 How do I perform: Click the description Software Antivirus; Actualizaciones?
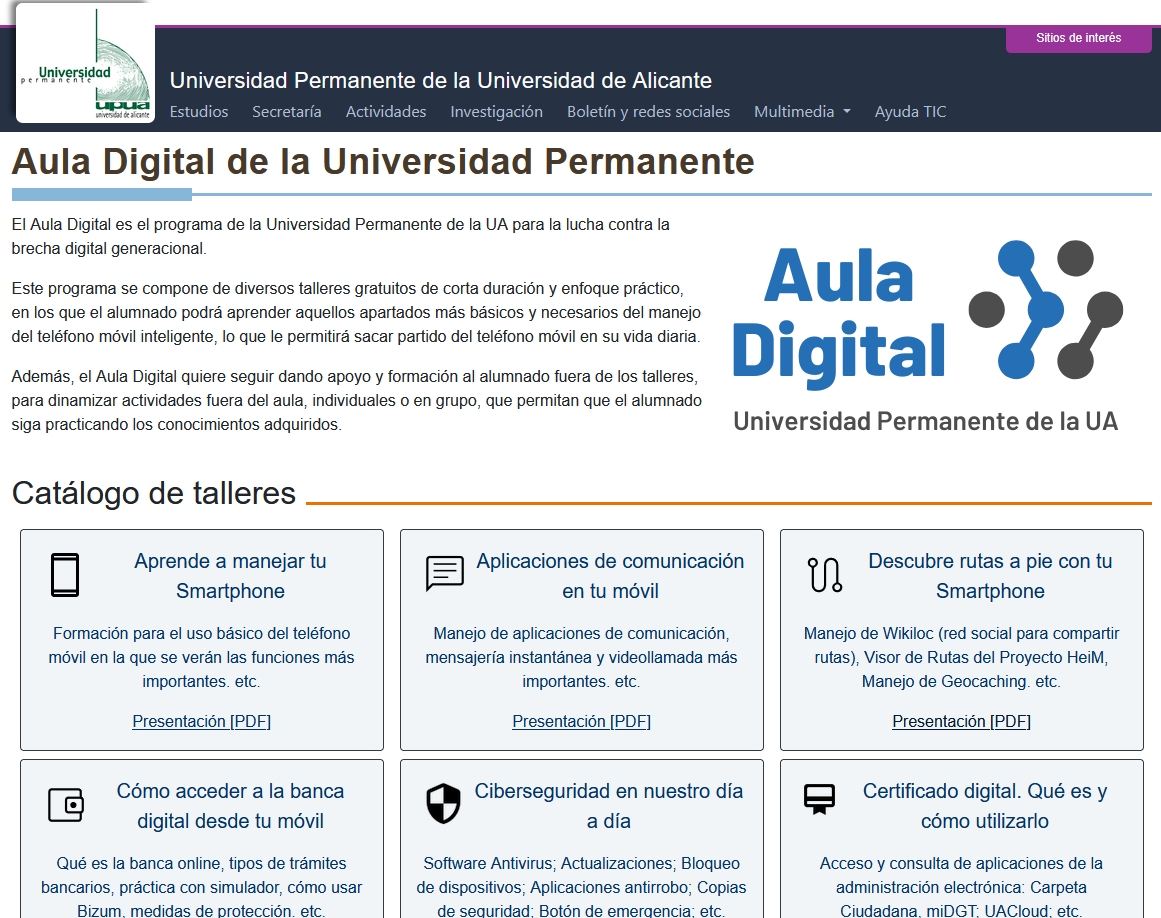(x=581, y=886)
